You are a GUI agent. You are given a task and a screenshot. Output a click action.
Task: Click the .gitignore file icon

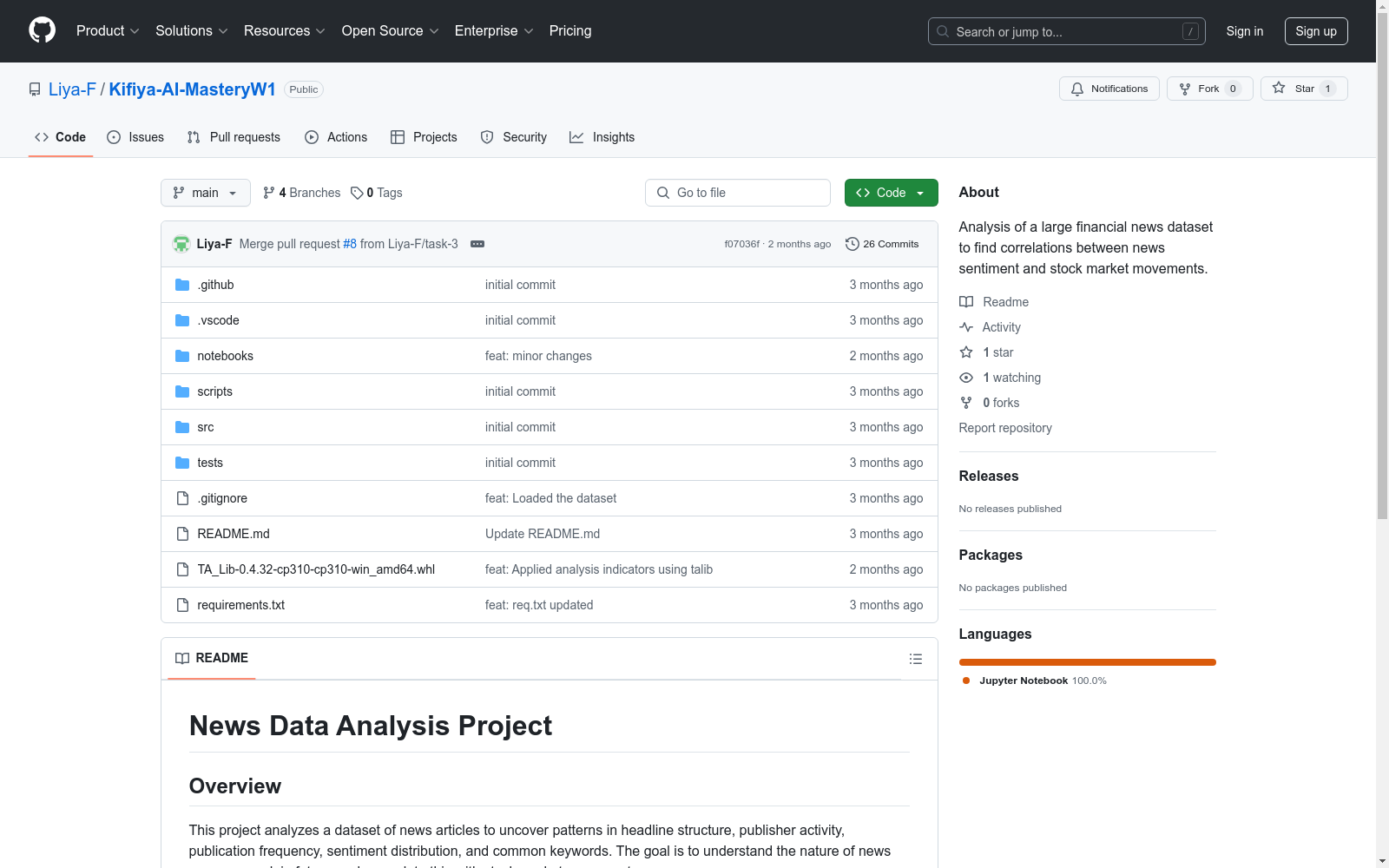pyautogui.click(x=182, y=498)
